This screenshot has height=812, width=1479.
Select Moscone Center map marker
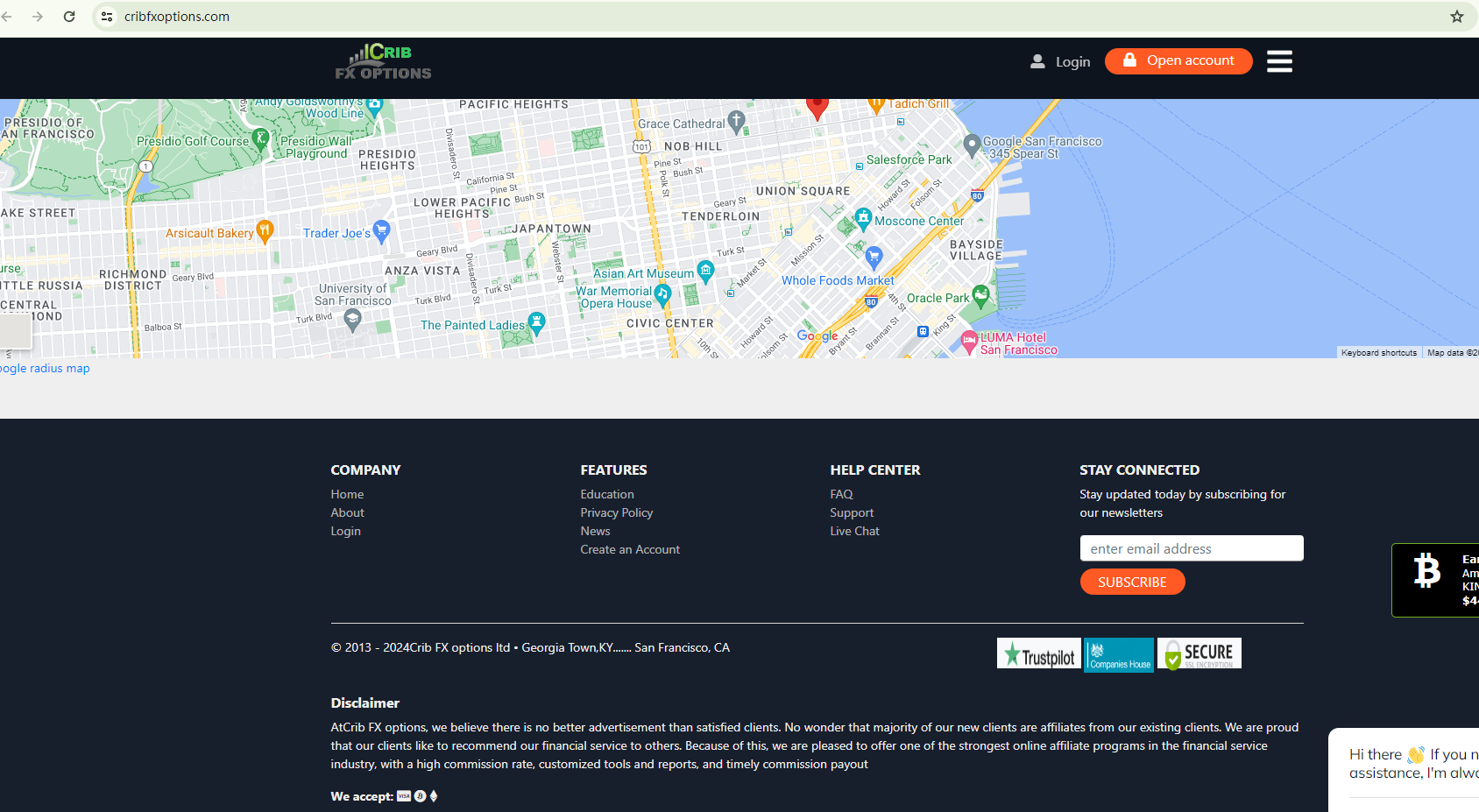pyautogui.click(x=864, y=218)
